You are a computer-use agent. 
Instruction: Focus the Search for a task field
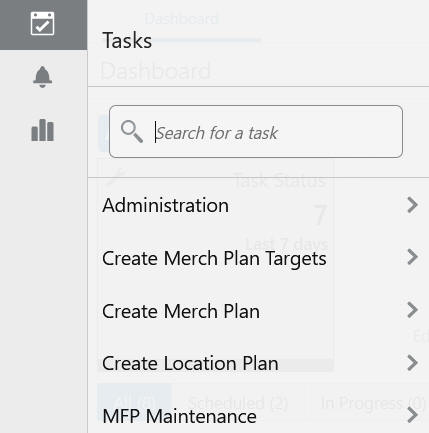pyautogui.click(x=256, y=132)
